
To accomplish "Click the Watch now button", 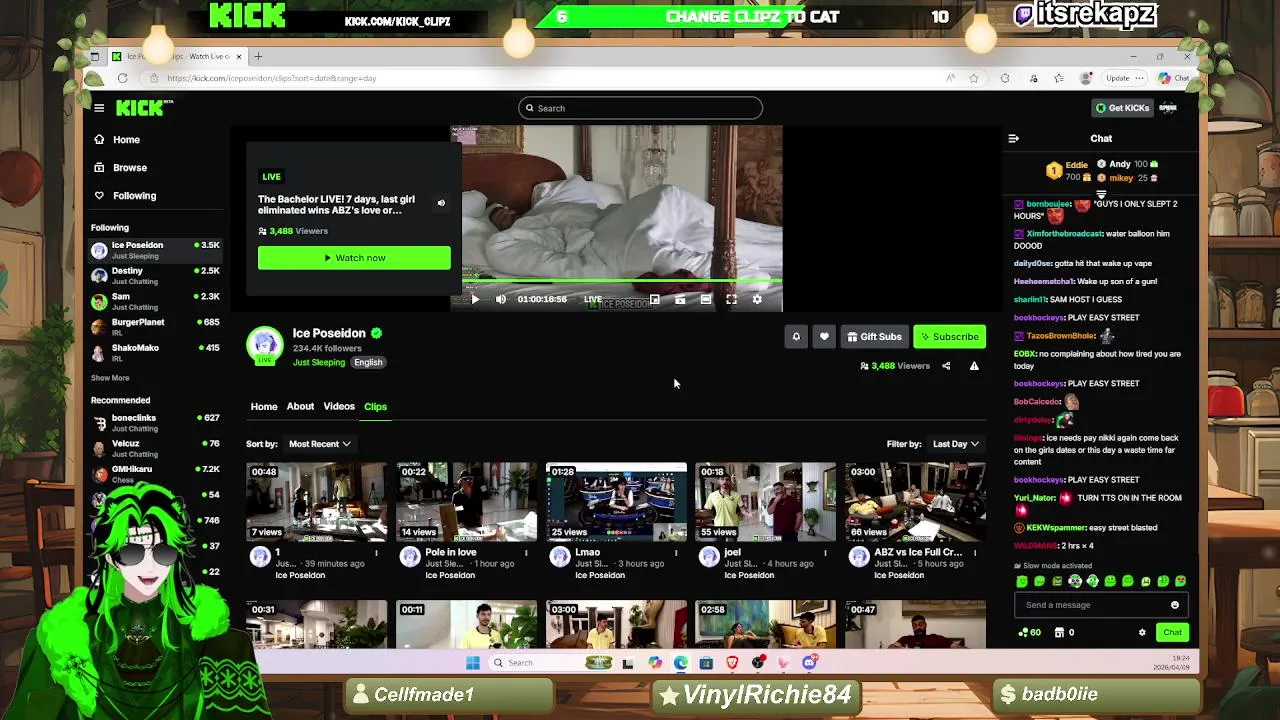I will click(354, 258).
